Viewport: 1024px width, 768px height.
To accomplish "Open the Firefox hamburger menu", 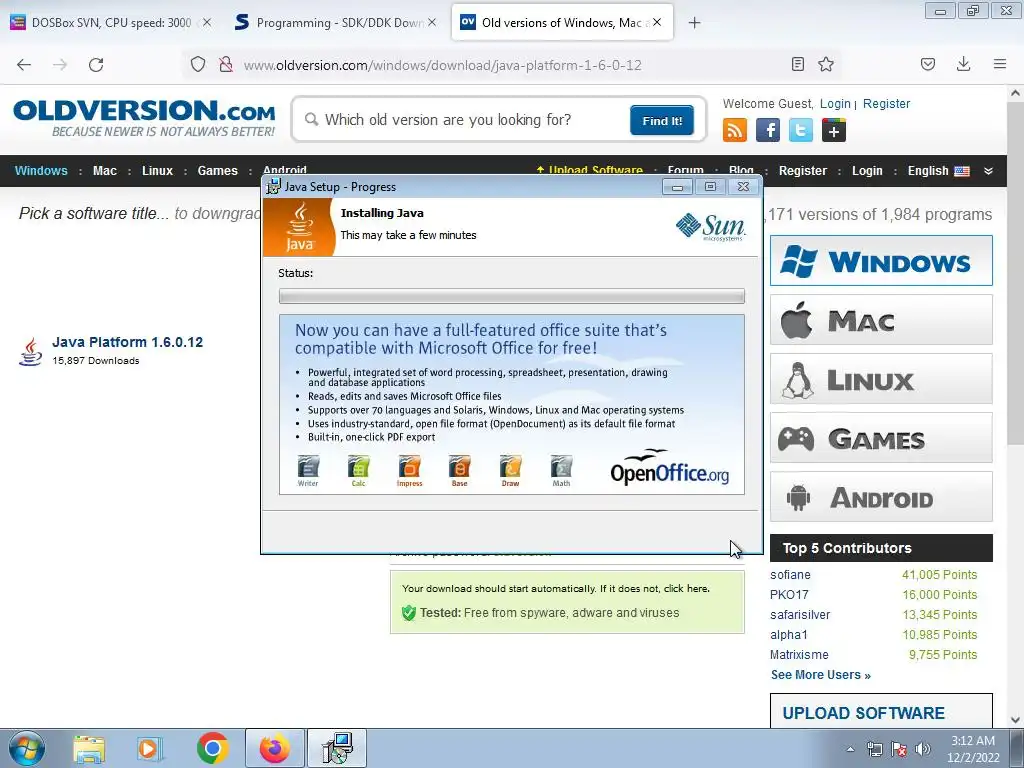I will [1000, 64].
